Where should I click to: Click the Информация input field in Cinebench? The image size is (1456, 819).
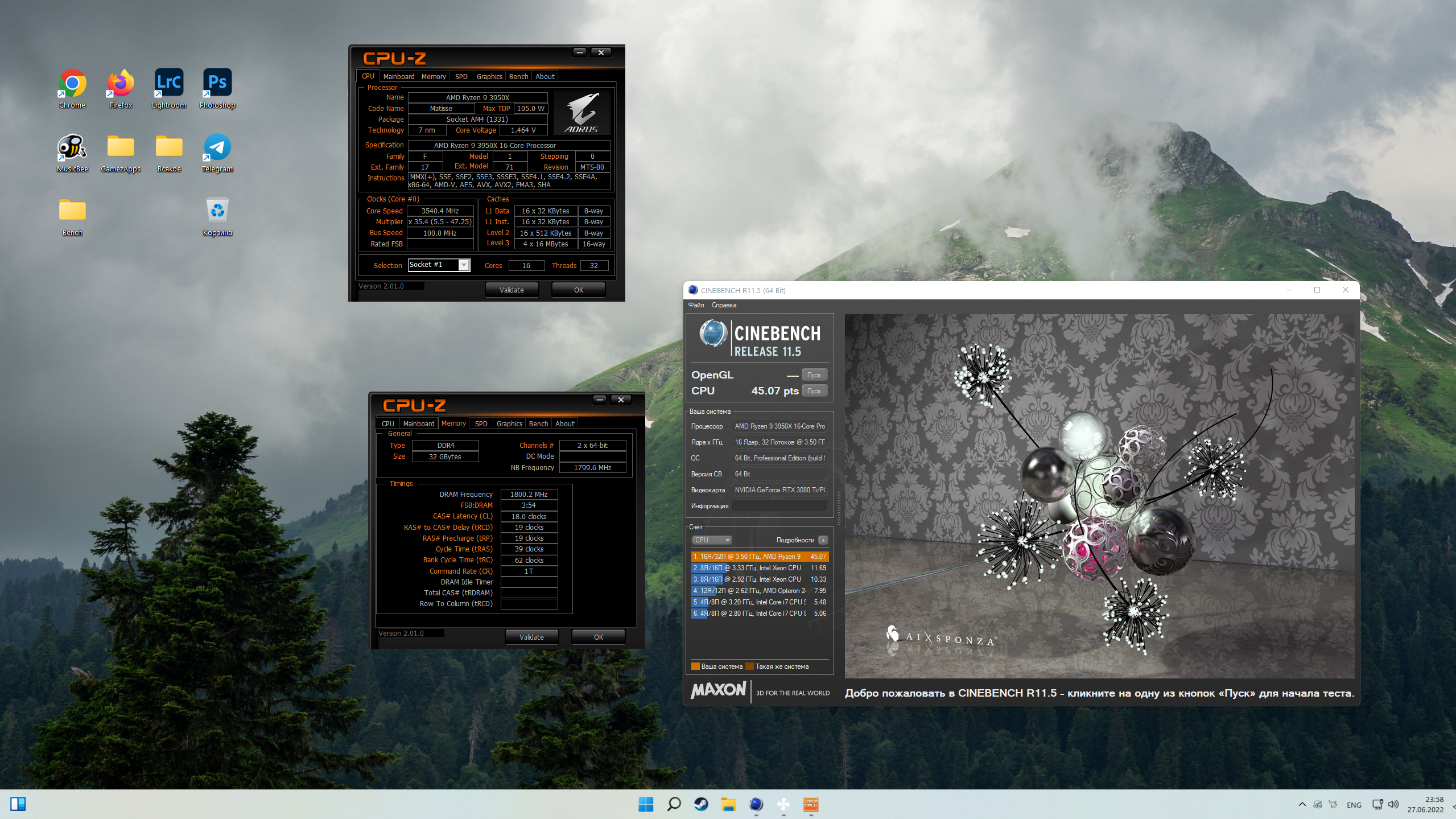[779, 506]
